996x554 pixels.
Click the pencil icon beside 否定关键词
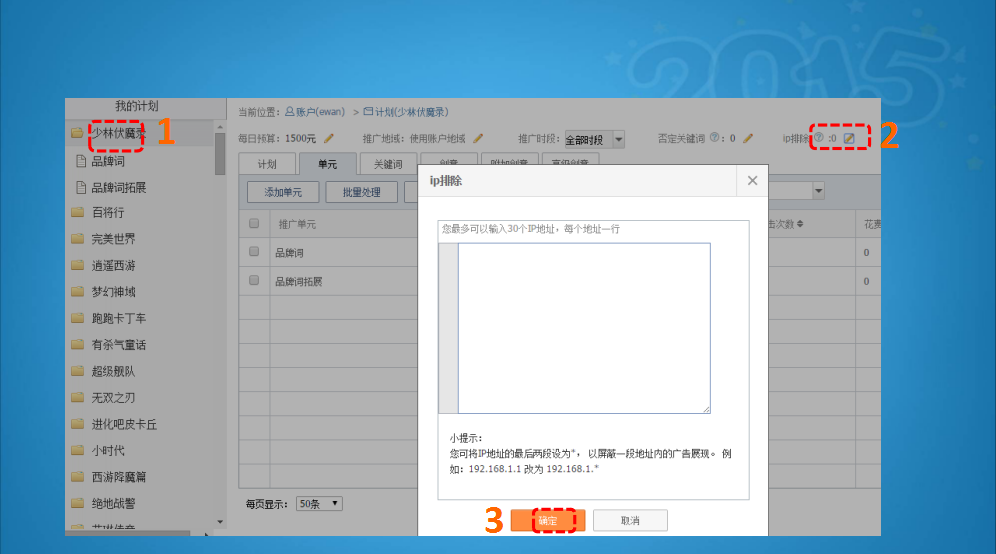748,138
